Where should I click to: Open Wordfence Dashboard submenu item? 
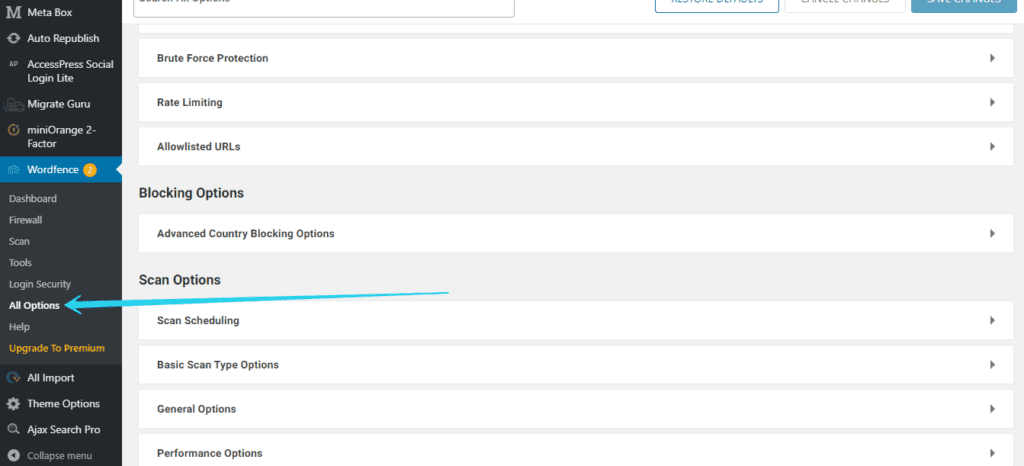point(33,198)
